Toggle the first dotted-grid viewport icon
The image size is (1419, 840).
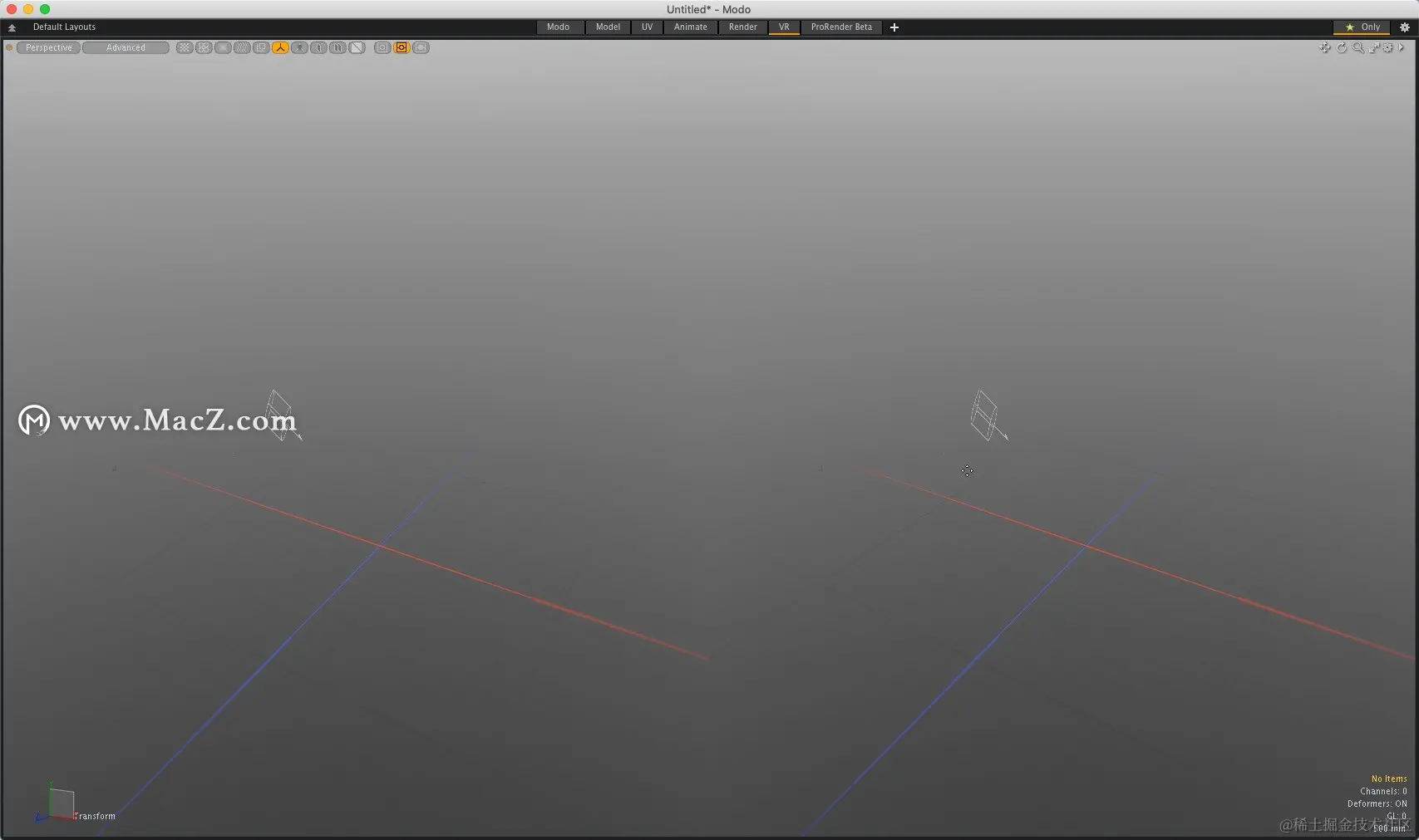tap(185, 48)
